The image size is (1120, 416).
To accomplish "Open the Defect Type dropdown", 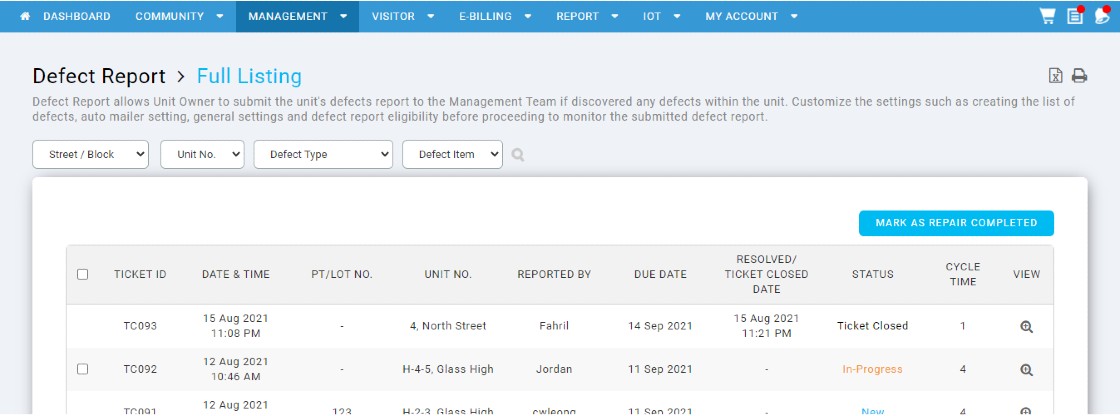I will (323, 154).
